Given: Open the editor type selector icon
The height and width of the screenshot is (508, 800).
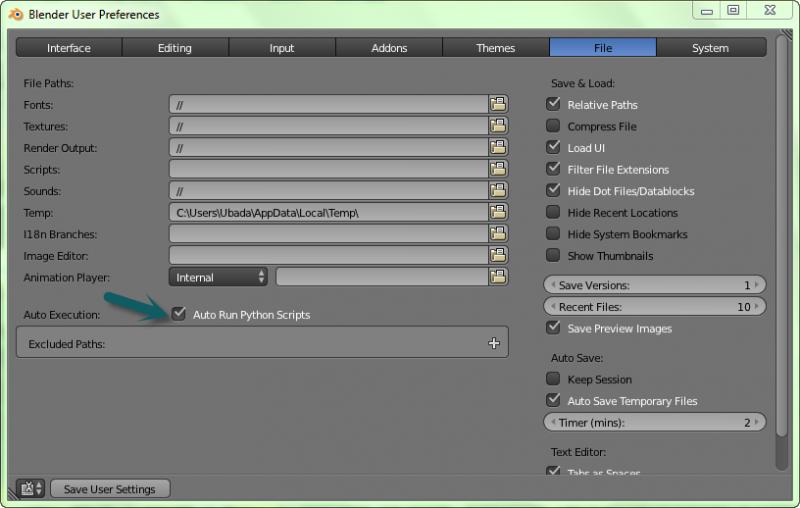Looking at the screenshot, I should 31,489.
